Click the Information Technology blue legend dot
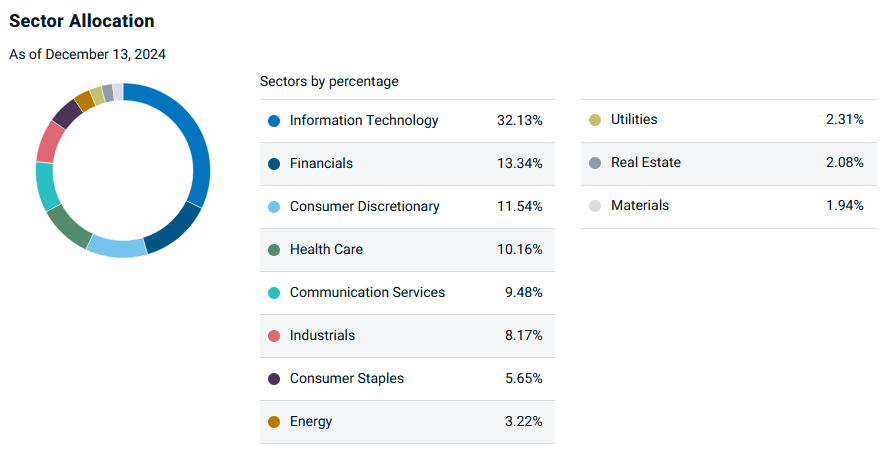Viewport: 889px width, 461px height. (x=274, y=121)
